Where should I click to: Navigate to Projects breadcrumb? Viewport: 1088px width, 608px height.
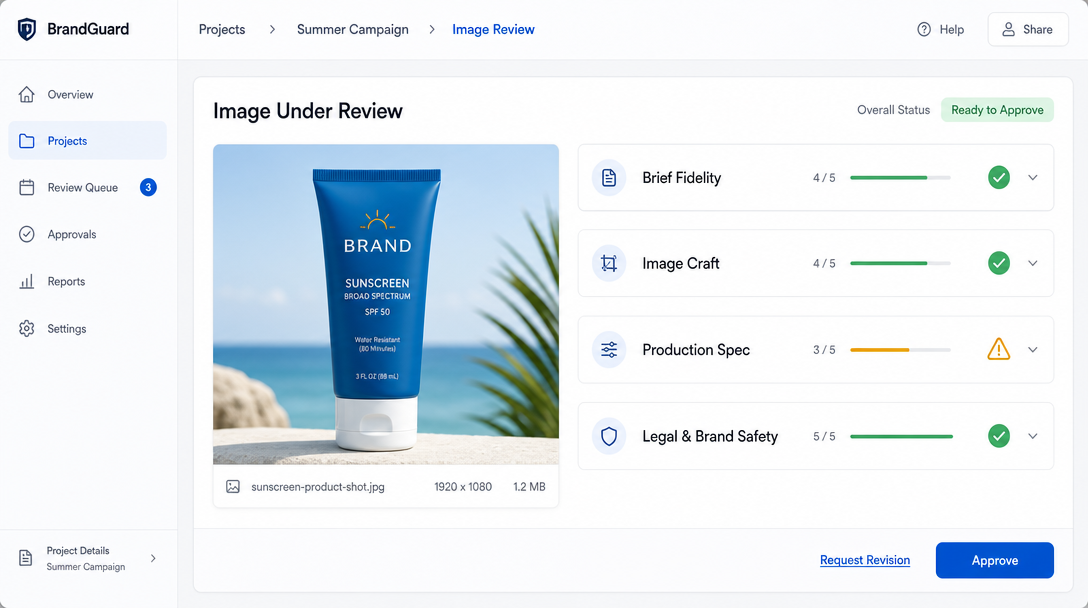click(x=222, y=29)
